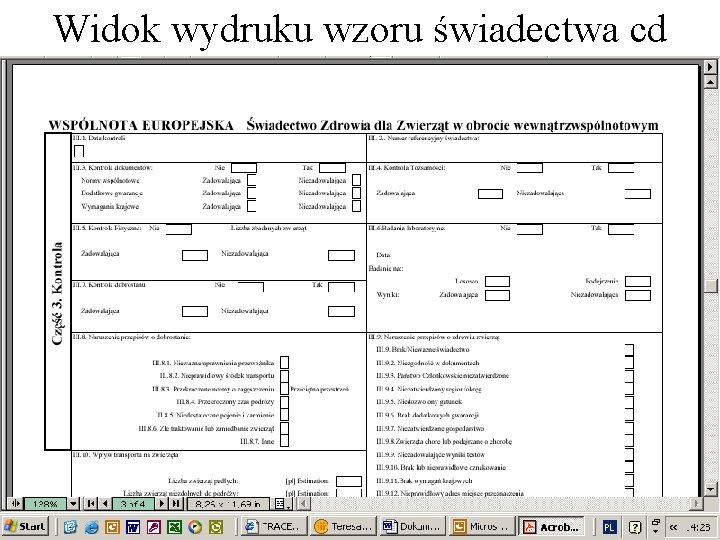The image size is (720, 540).
Task: Jump to the last page button
Action: click(176, 504)
